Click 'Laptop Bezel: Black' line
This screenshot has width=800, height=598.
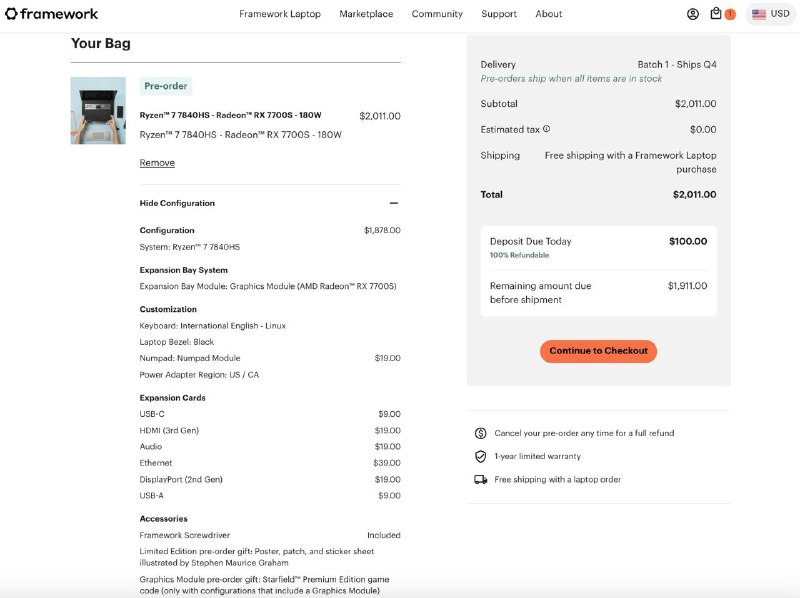point(177,342)
